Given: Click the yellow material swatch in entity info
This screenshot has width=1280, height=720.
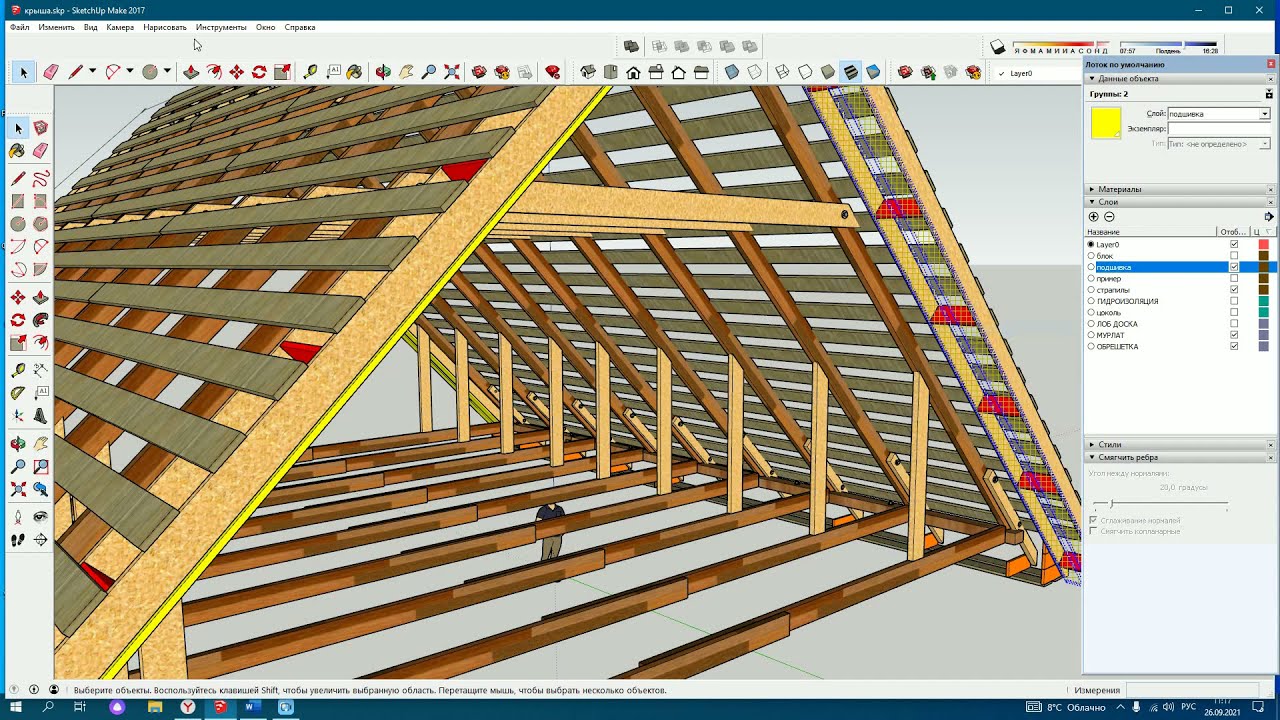Looking at the screenshot, I should (1106, 123).
